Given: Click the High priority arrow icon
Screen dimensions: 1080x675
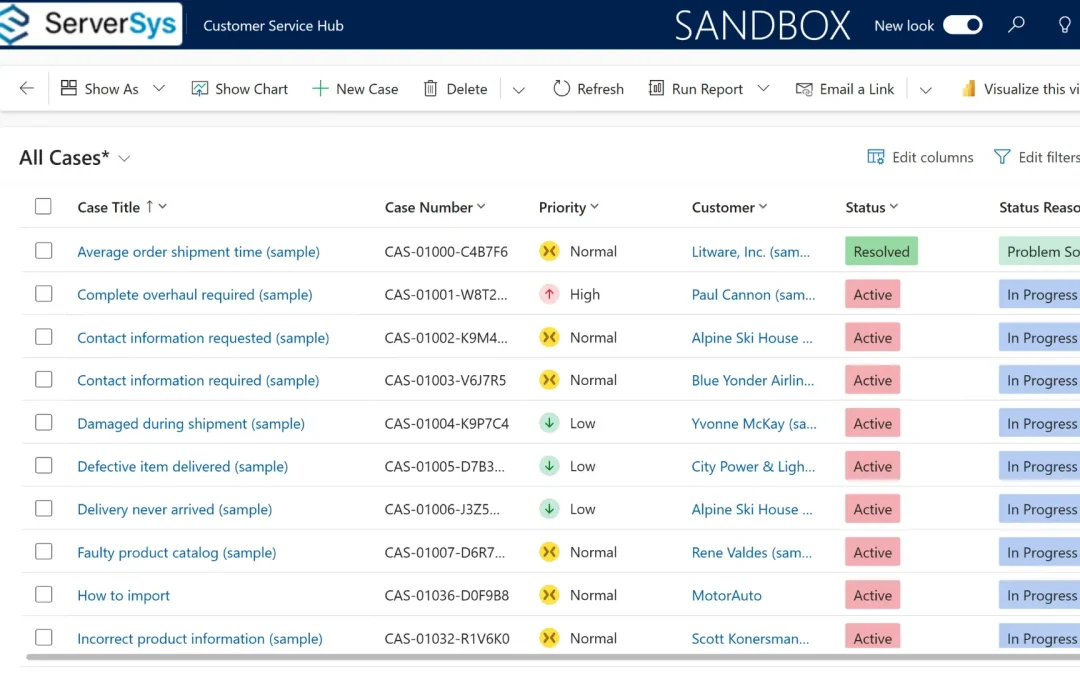Looking at the screenshot, I should coord(549,294).
